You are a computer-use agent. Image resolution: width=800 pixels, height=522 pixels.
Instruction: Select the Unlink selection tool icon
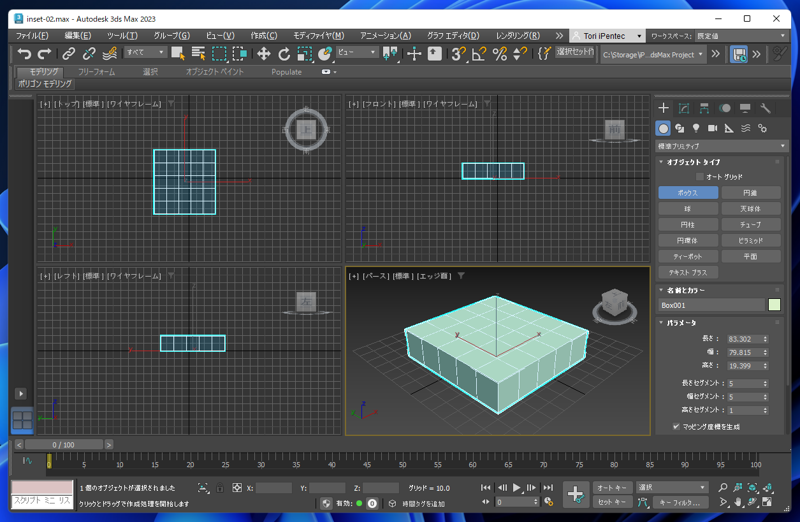[x=89, y=54]
